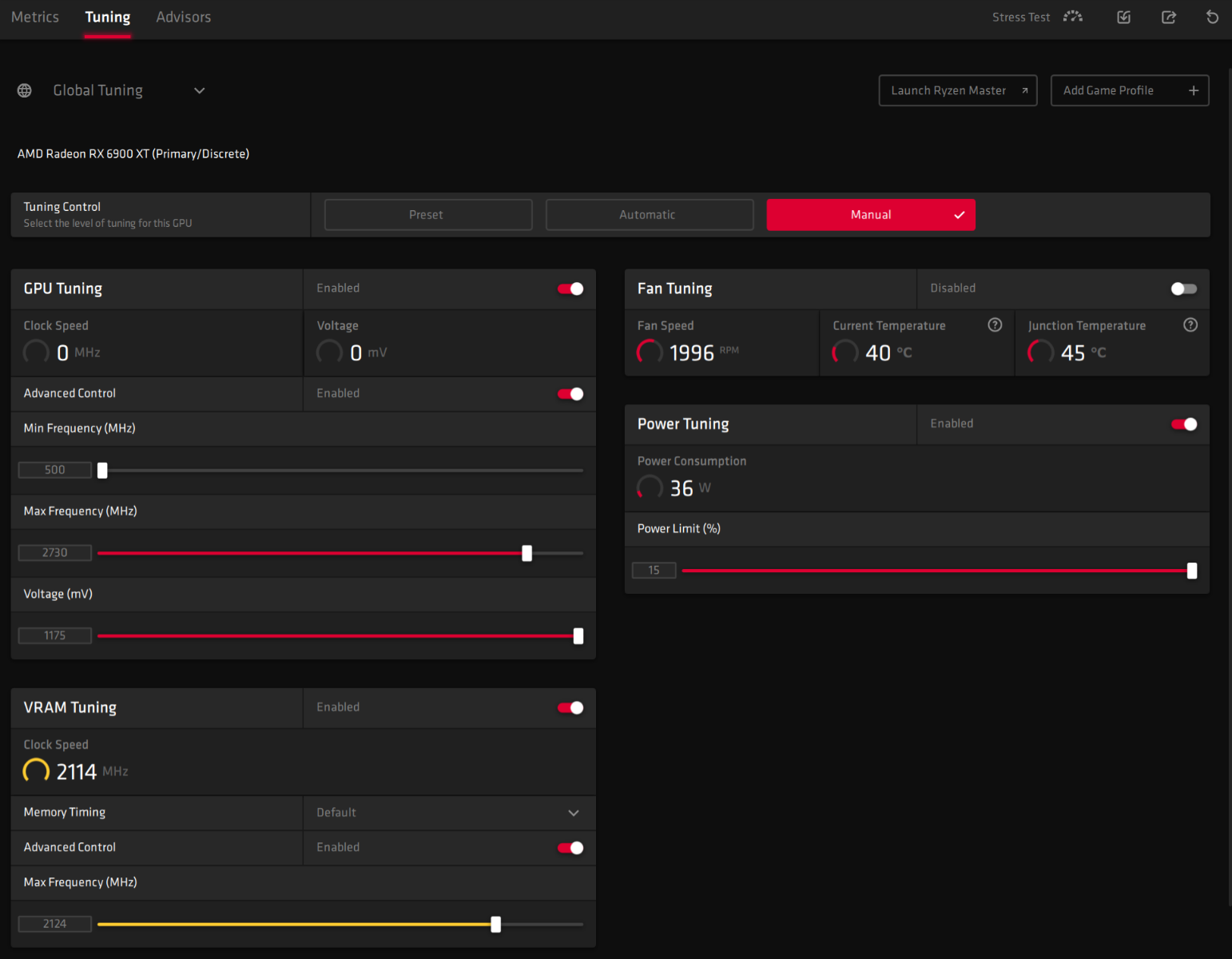
Task: Choose the Automatic tuning control option
Action: tap(650, 215)
